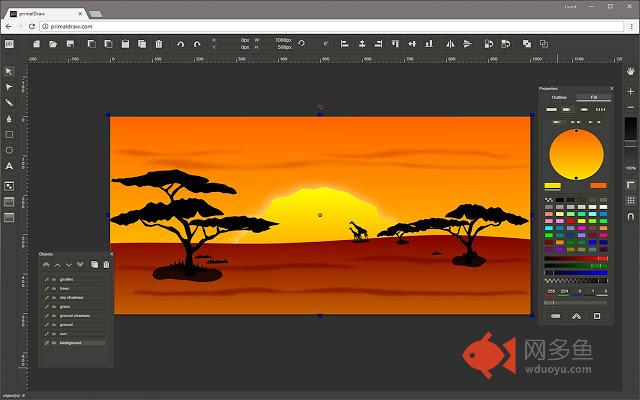This screenshot has width=640, height=400.
Task: Click the Undo arrow in top toolbar
Action: point(180,44)
